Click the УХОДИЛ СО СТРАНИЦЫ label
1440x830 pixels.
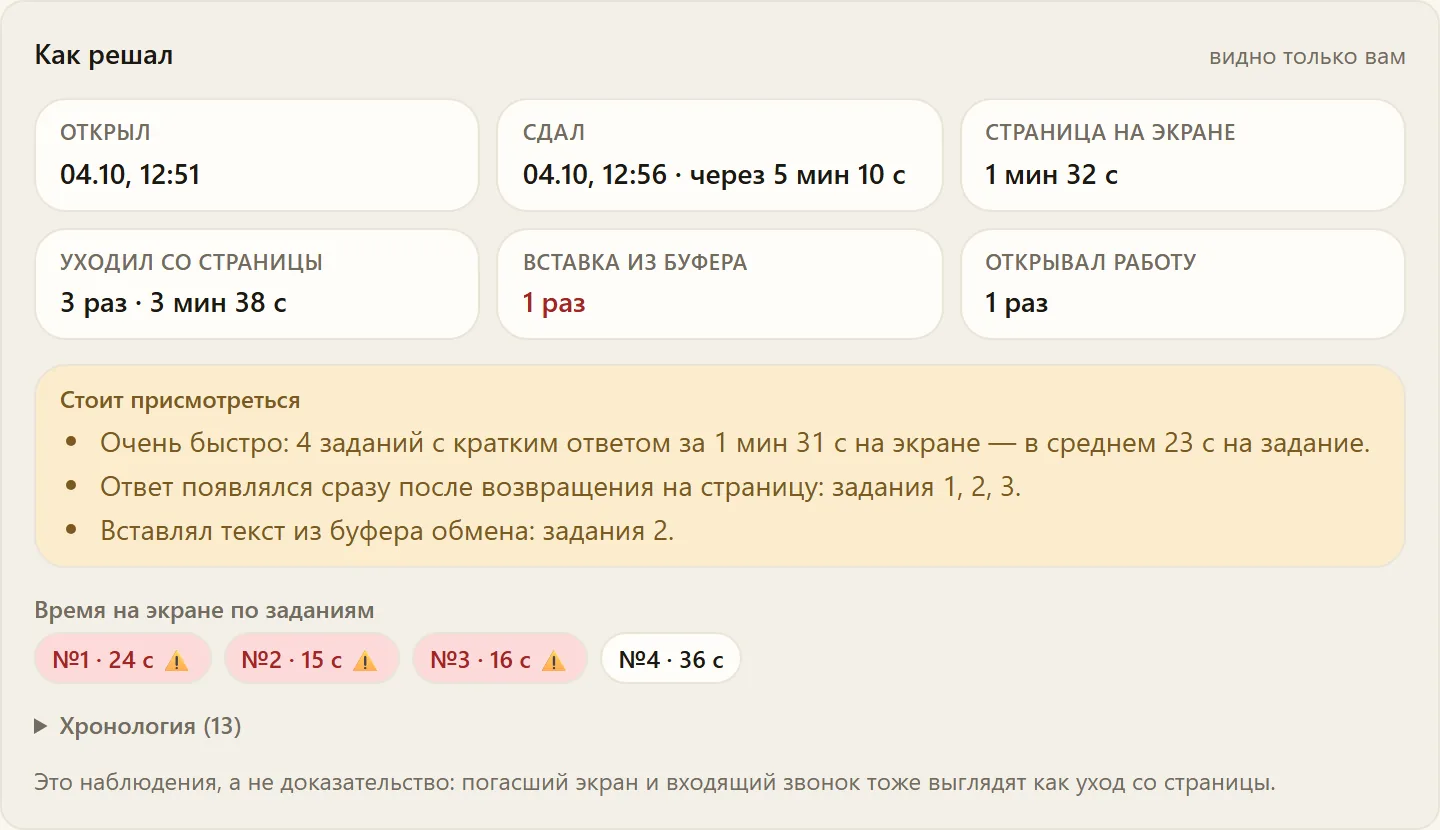pos(191,263)
